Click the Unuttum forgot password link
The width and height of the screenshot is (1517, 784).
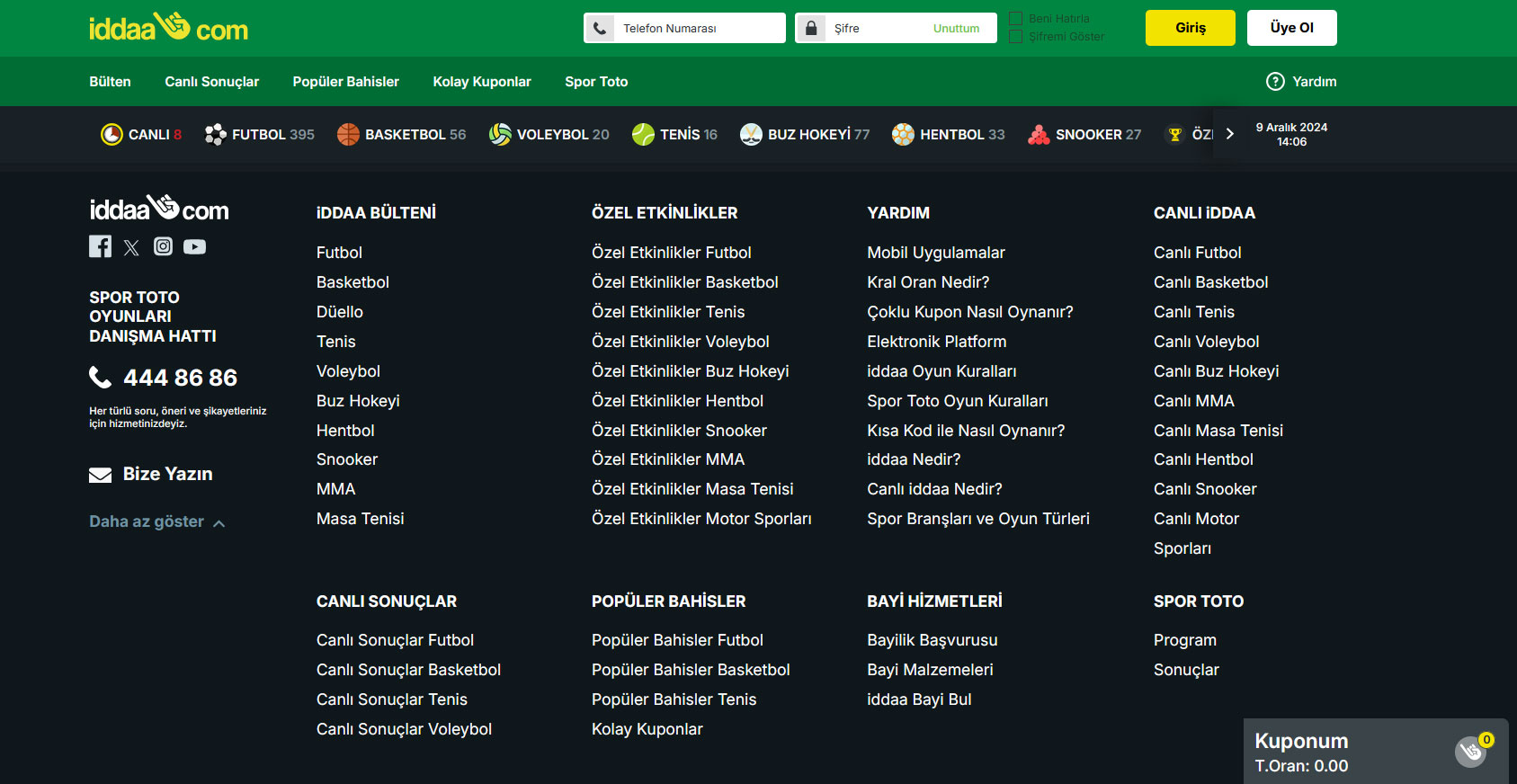(956, 29)
